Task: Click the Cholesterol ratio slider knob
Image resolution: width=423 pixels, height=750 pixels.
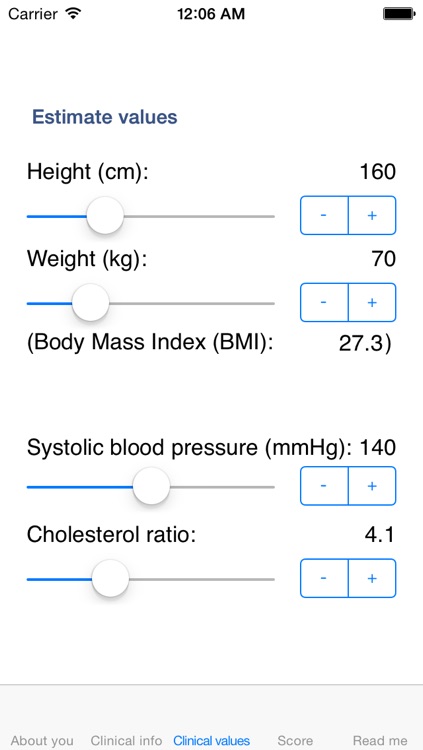Action: point(111,579)
